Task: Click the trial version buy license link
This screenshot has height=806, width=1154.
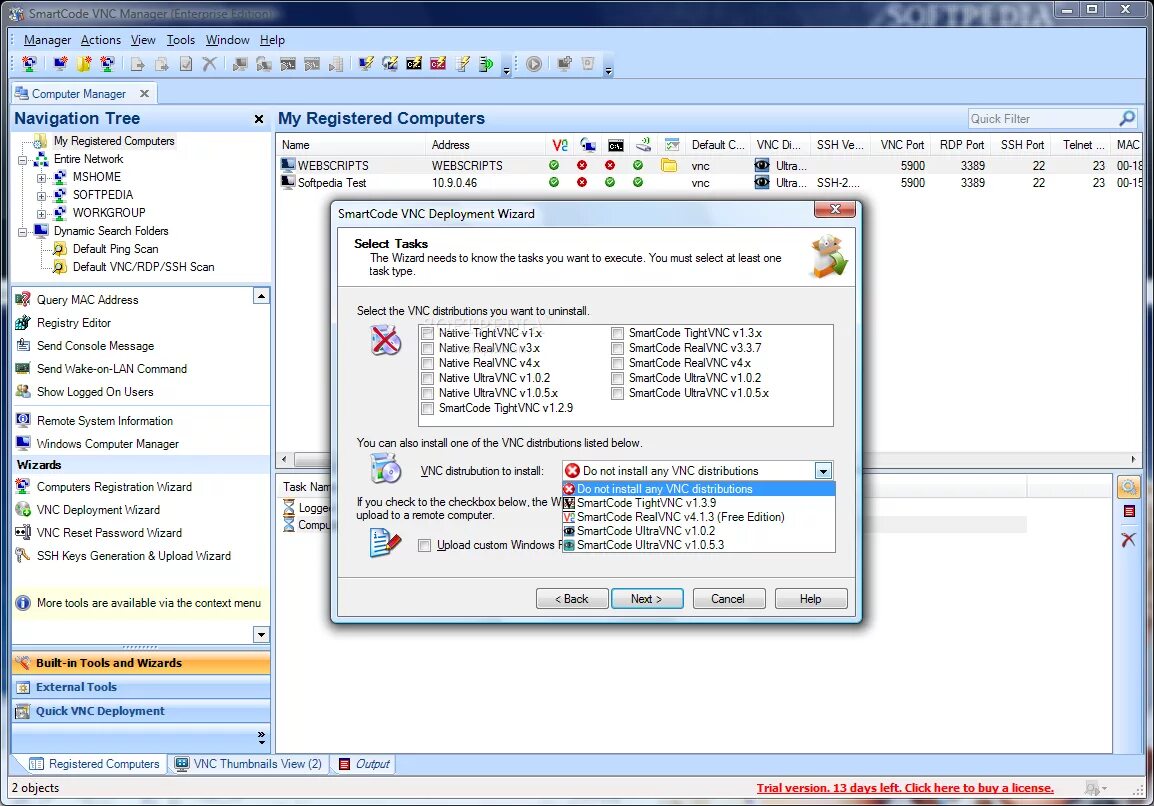Action: click(x=905, y=788)
